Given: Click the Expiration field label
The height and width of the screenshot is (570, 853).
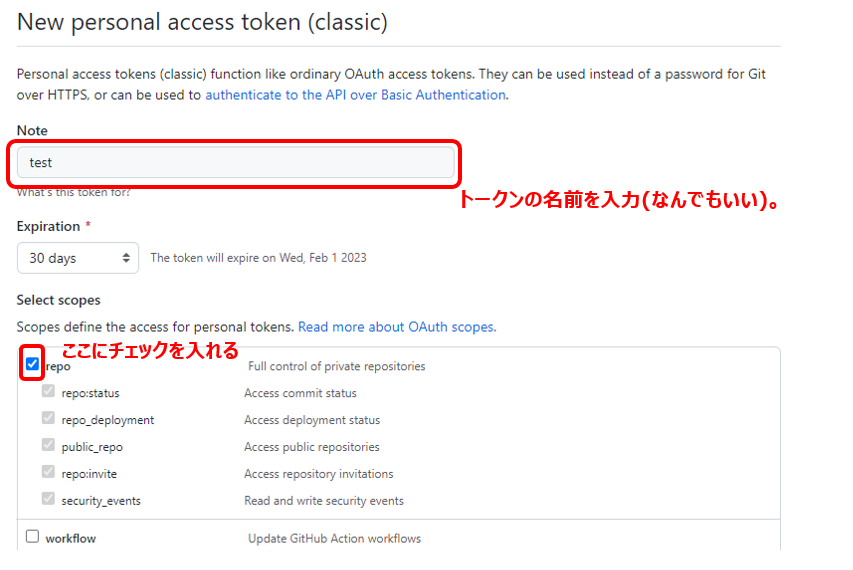Looking at the screenshot, I should (48, 226).
